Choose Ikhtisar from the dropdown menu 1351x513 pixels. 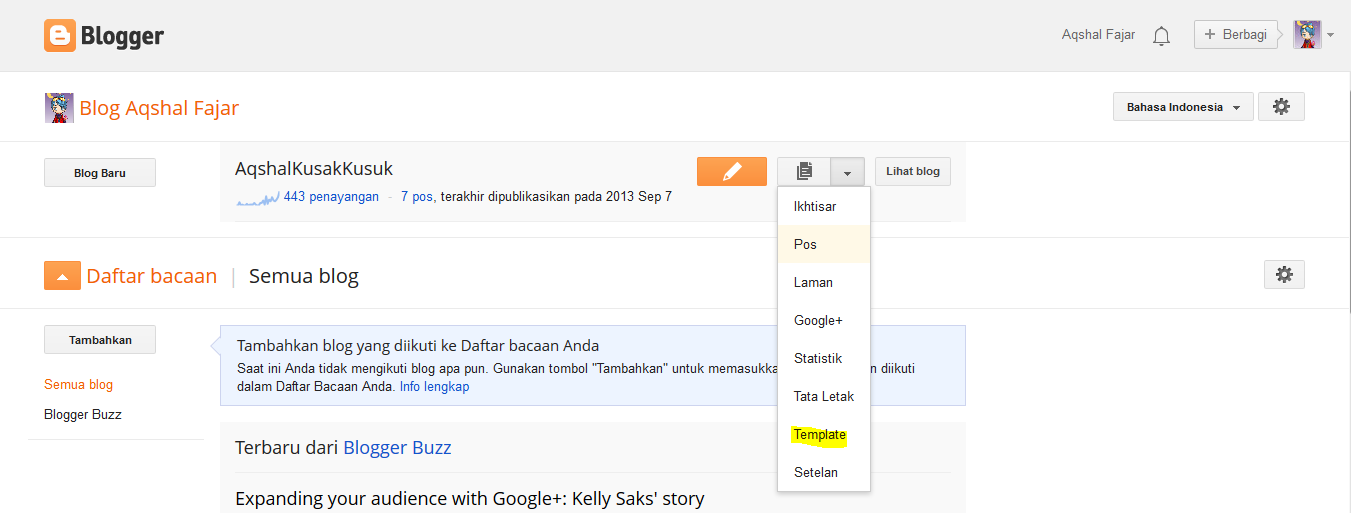824,206
